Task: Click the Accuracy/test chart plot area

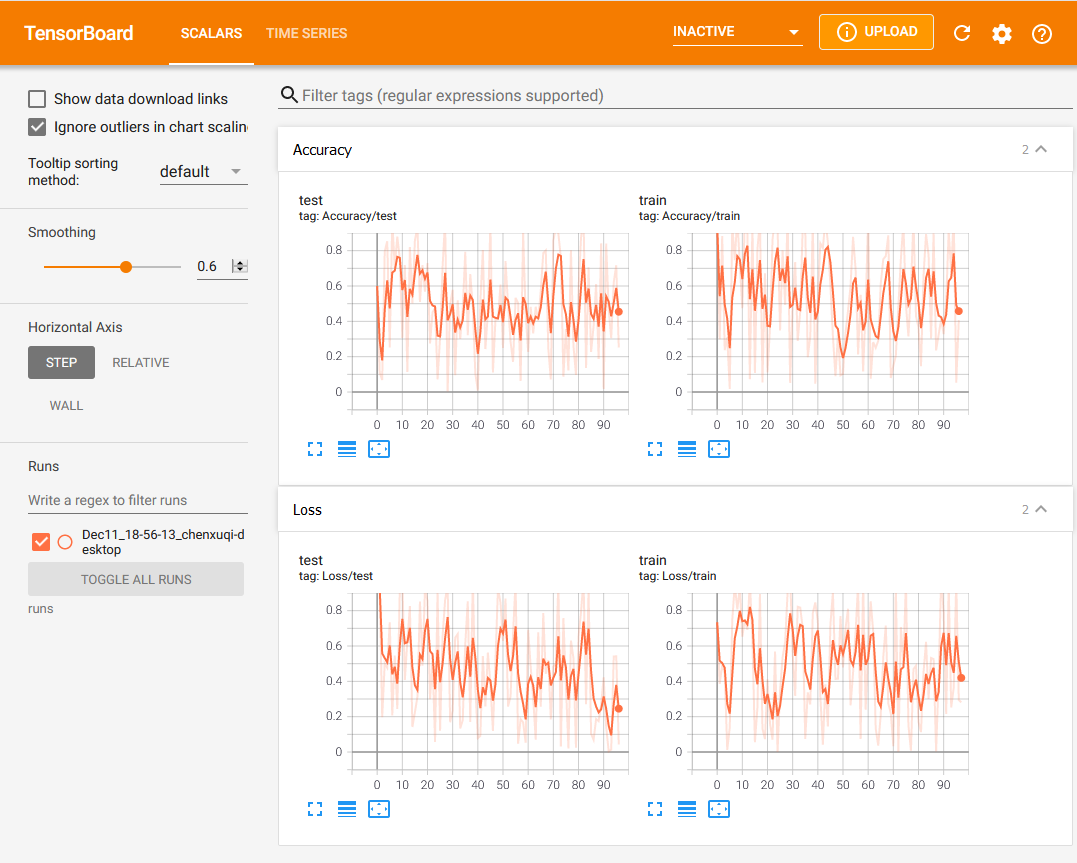Action: pos(490,321)
